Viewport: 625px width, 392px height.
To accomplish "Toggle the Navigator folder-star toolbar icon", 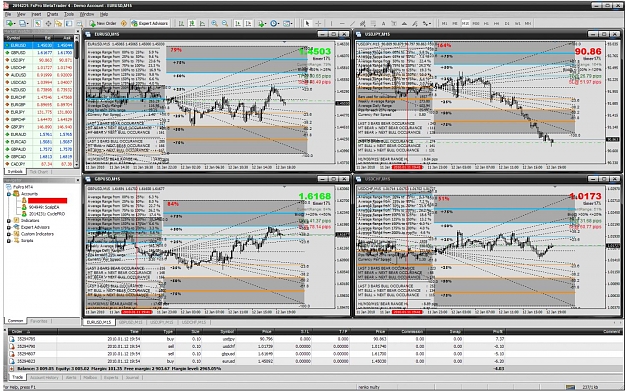I will 58,24.
